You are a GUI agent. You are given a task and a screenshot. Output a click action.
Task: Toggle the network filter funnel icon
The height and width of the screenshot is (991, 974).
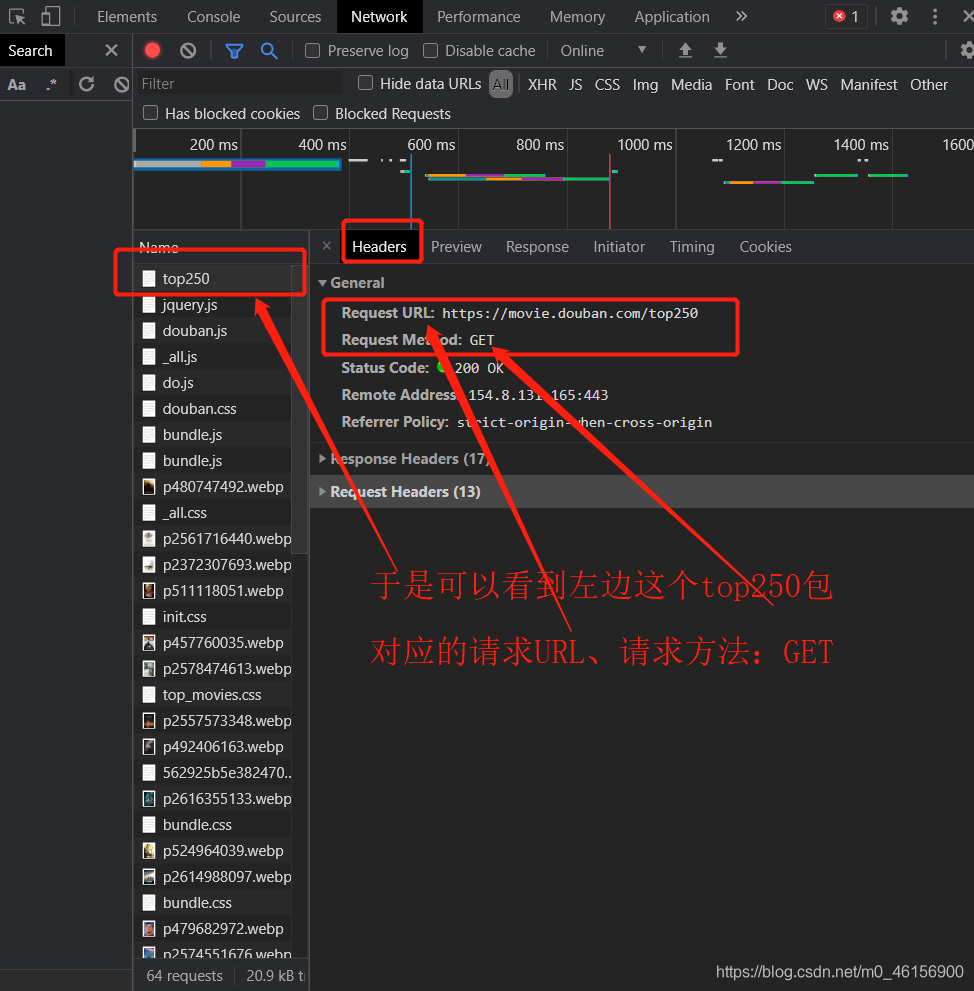tap(234, 51)
